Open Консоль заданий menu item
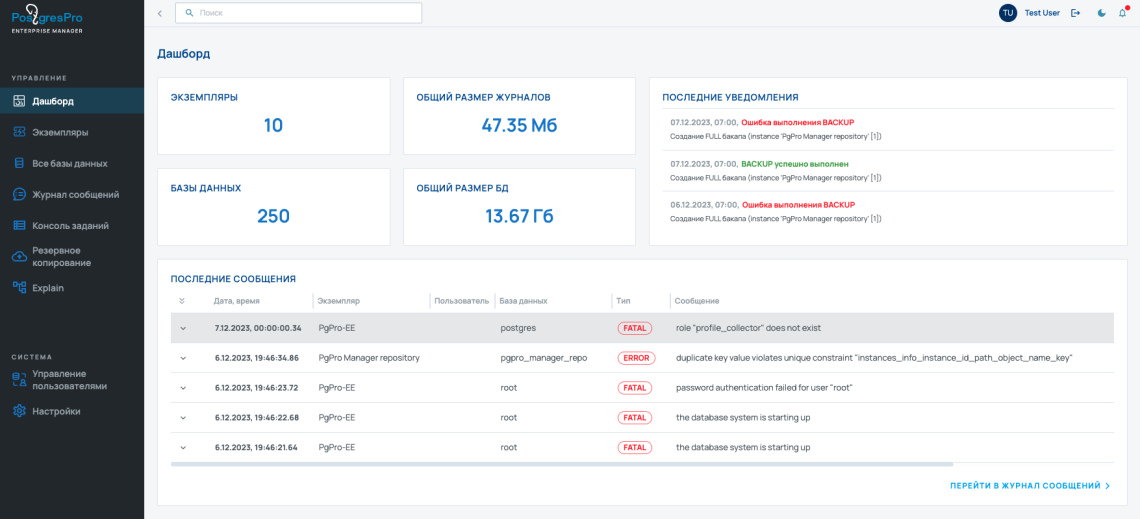The width and height of the screenshot is (1140, 519). click(72, 225)
